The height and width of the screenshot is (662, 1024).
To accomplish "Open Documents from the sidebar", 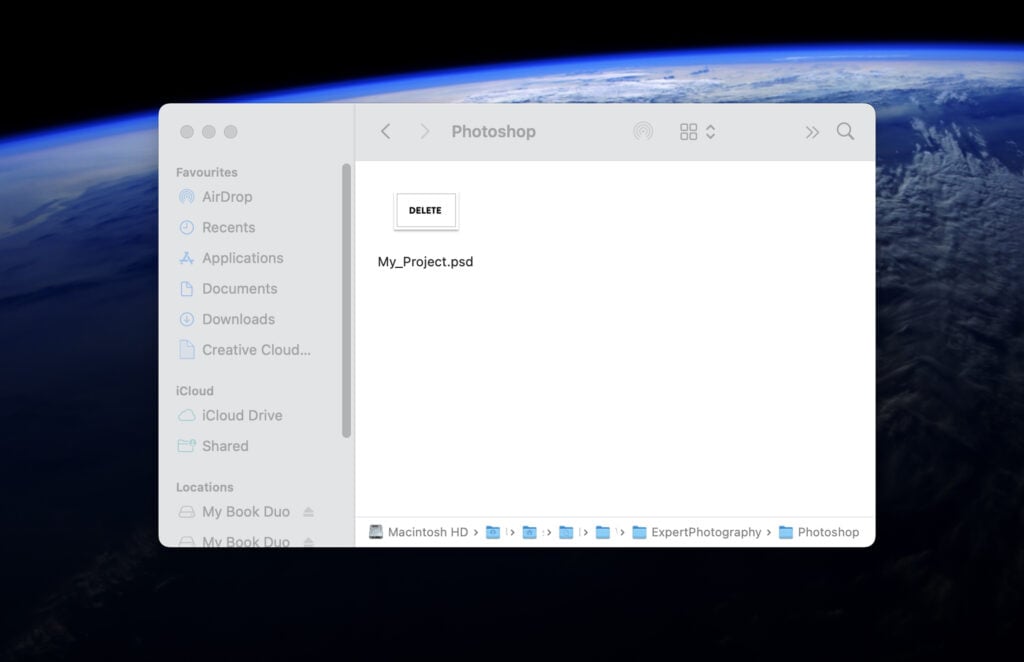I will 240,288.
